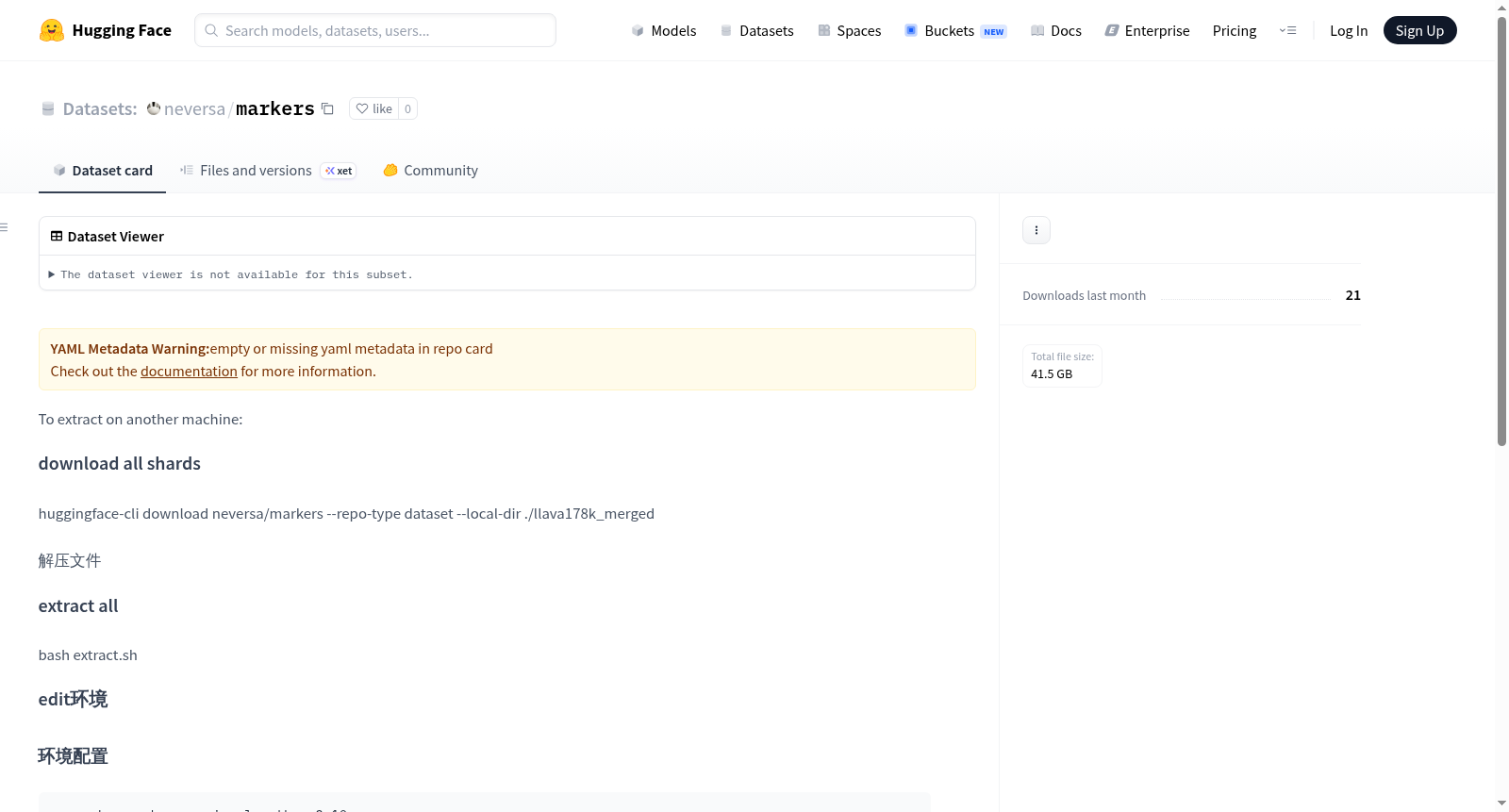Screen dimensions: 1509x812
Task: Click the Downloads last month count 21
Action: click(x=1352, y=295)
